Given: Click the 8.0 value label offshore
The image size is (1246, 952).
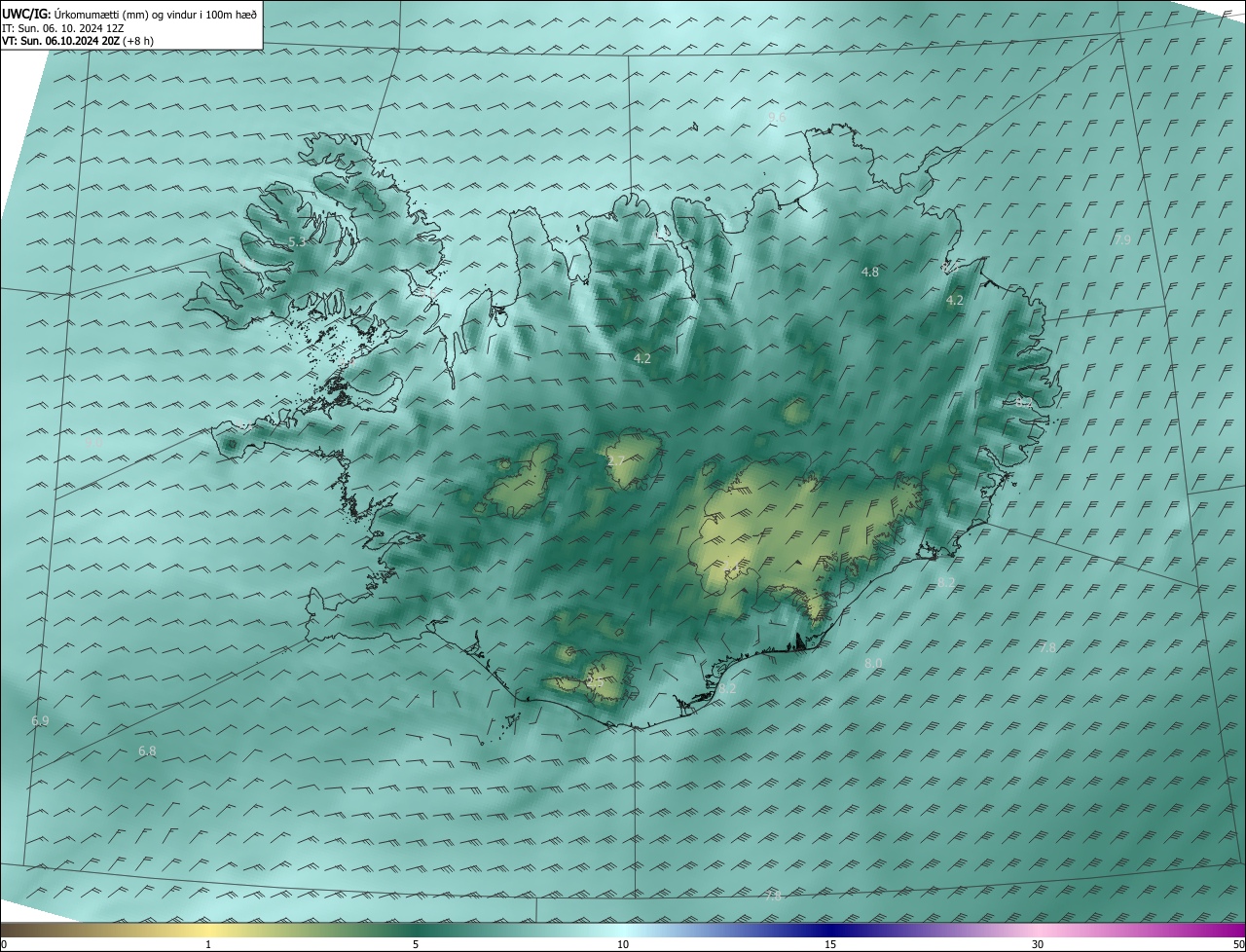Looking at the screenshot, I should [873, 663].
